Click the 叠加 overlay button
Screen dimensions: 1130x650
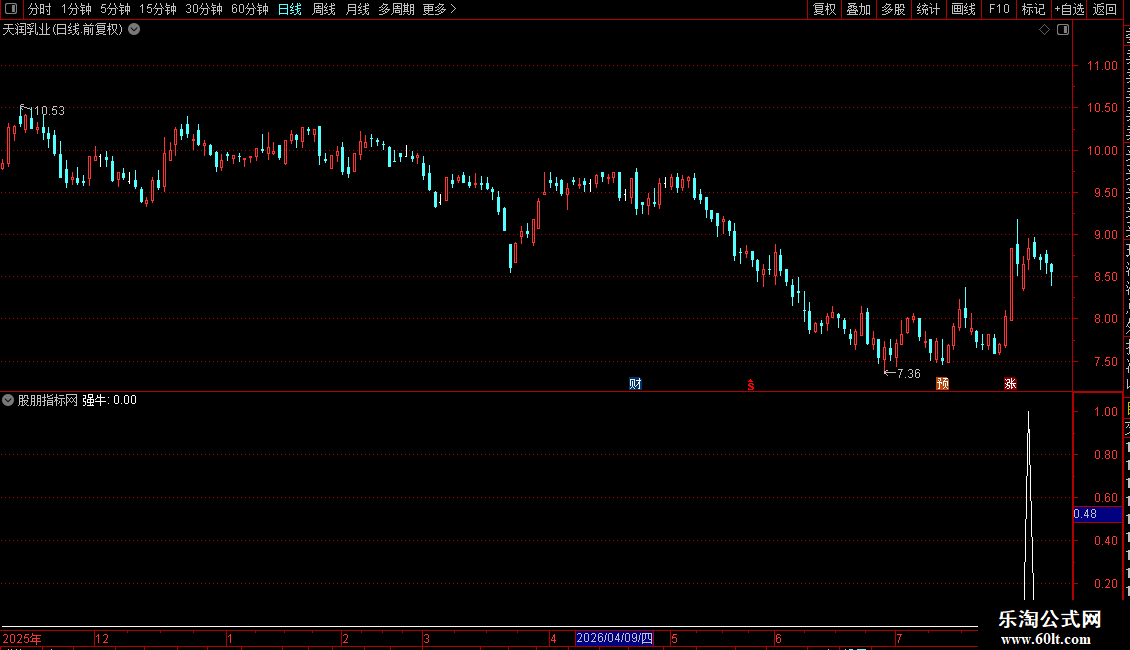click(x=858, y=9)
